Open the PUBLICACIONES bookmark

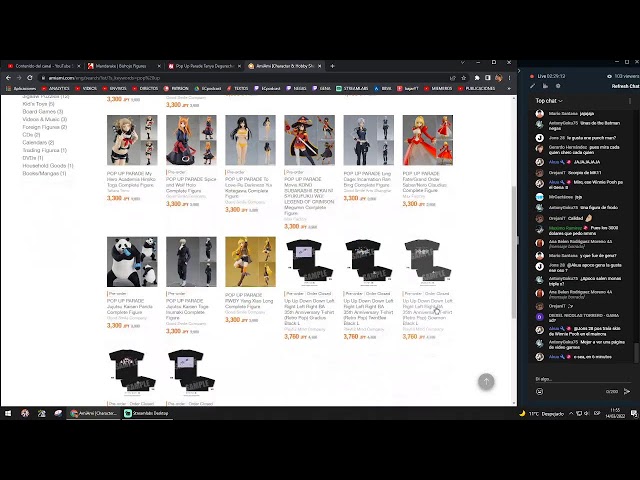coord(477,88)
